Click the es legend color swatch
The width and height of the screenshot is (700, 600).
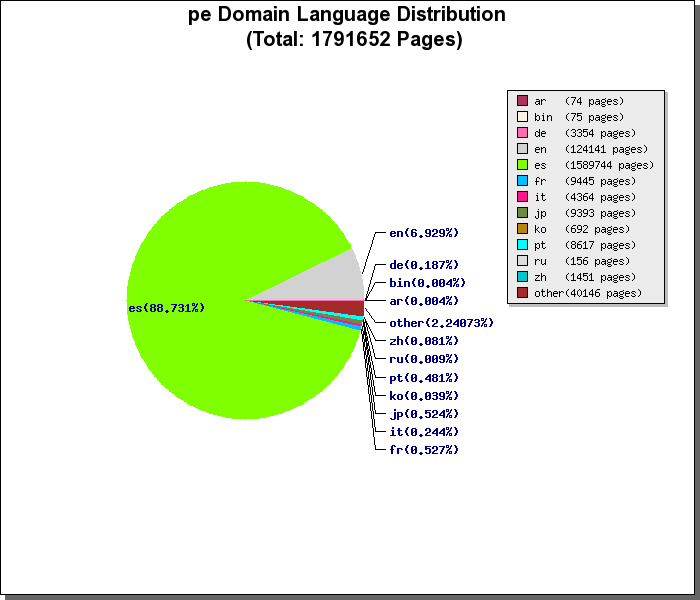click(522, 165)
